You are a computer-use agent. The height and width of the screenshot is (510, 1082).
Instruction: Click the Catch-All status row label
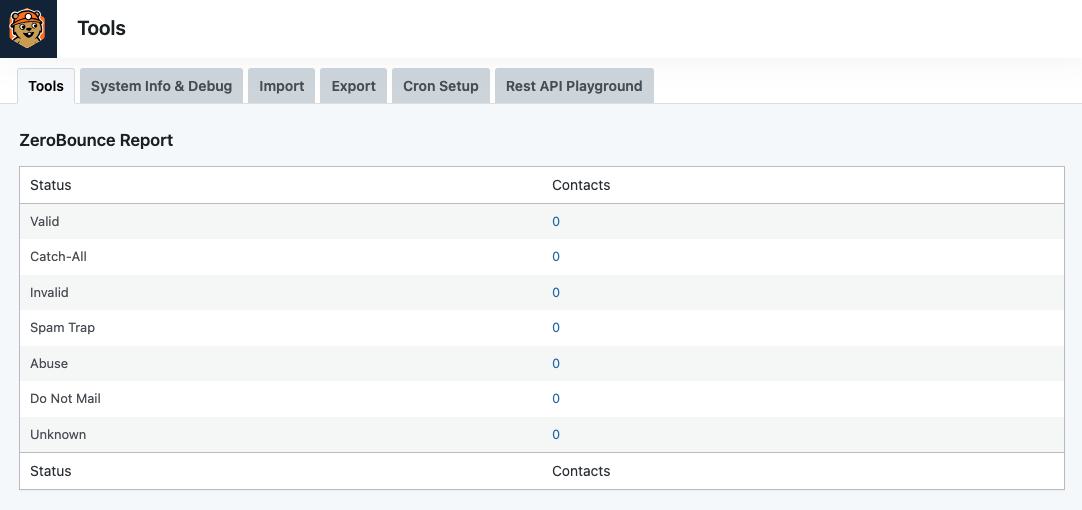point(59,257)
